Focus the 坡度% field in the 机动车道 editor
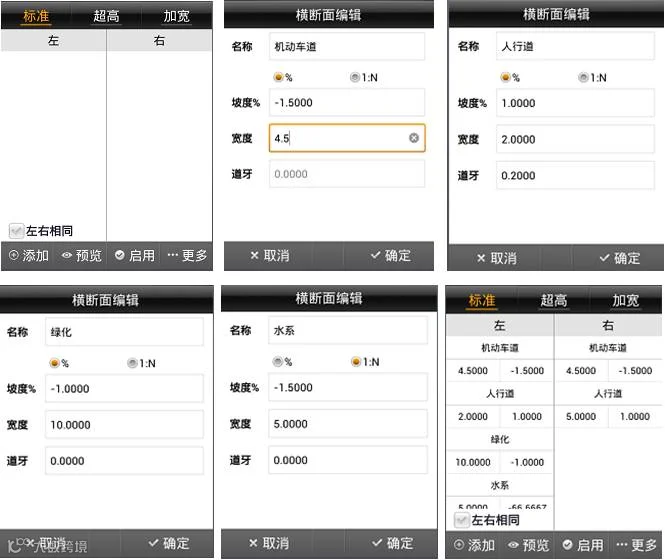 [x=347, y=102]
